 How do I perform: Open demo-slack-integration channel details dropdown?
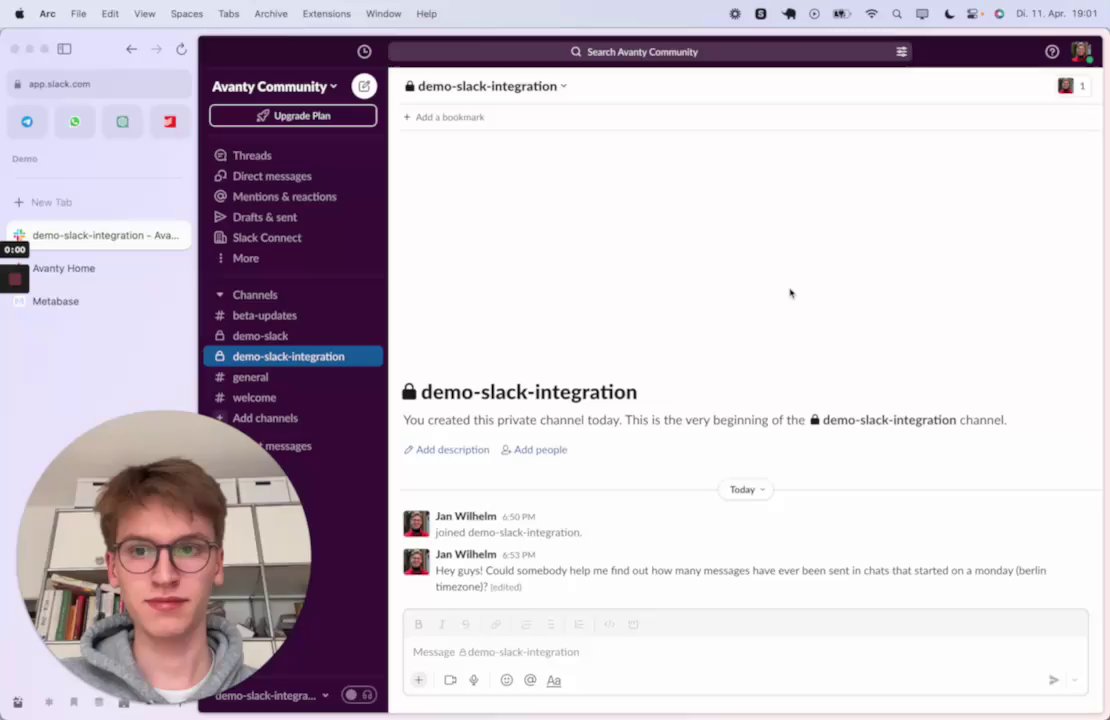[486, 86]
